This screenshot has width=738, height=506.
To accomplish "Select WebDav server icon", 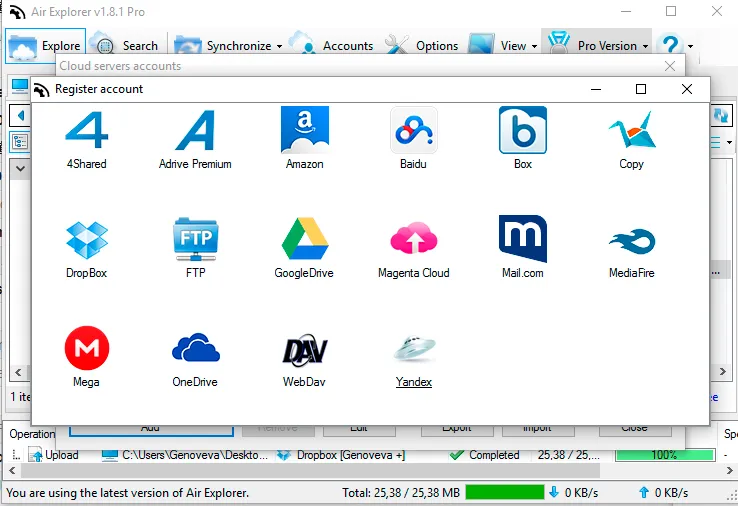I will (305, 350).
